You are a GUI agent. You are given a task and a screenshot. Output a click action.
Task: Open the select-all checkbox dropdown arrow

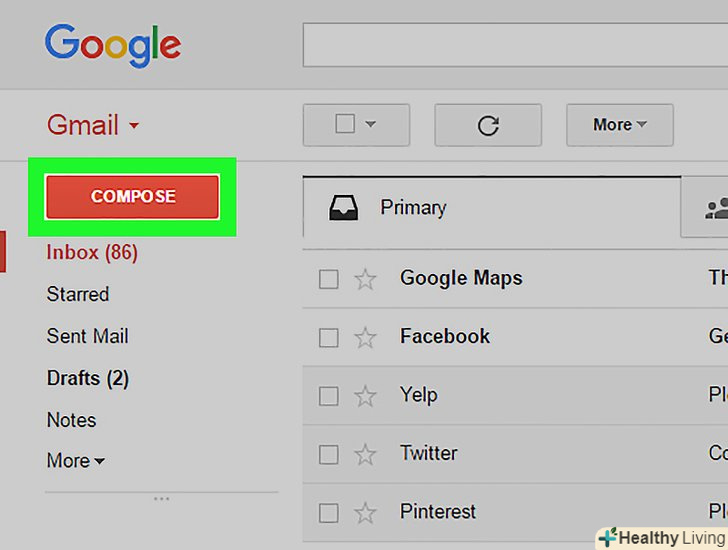pos(370,124)
